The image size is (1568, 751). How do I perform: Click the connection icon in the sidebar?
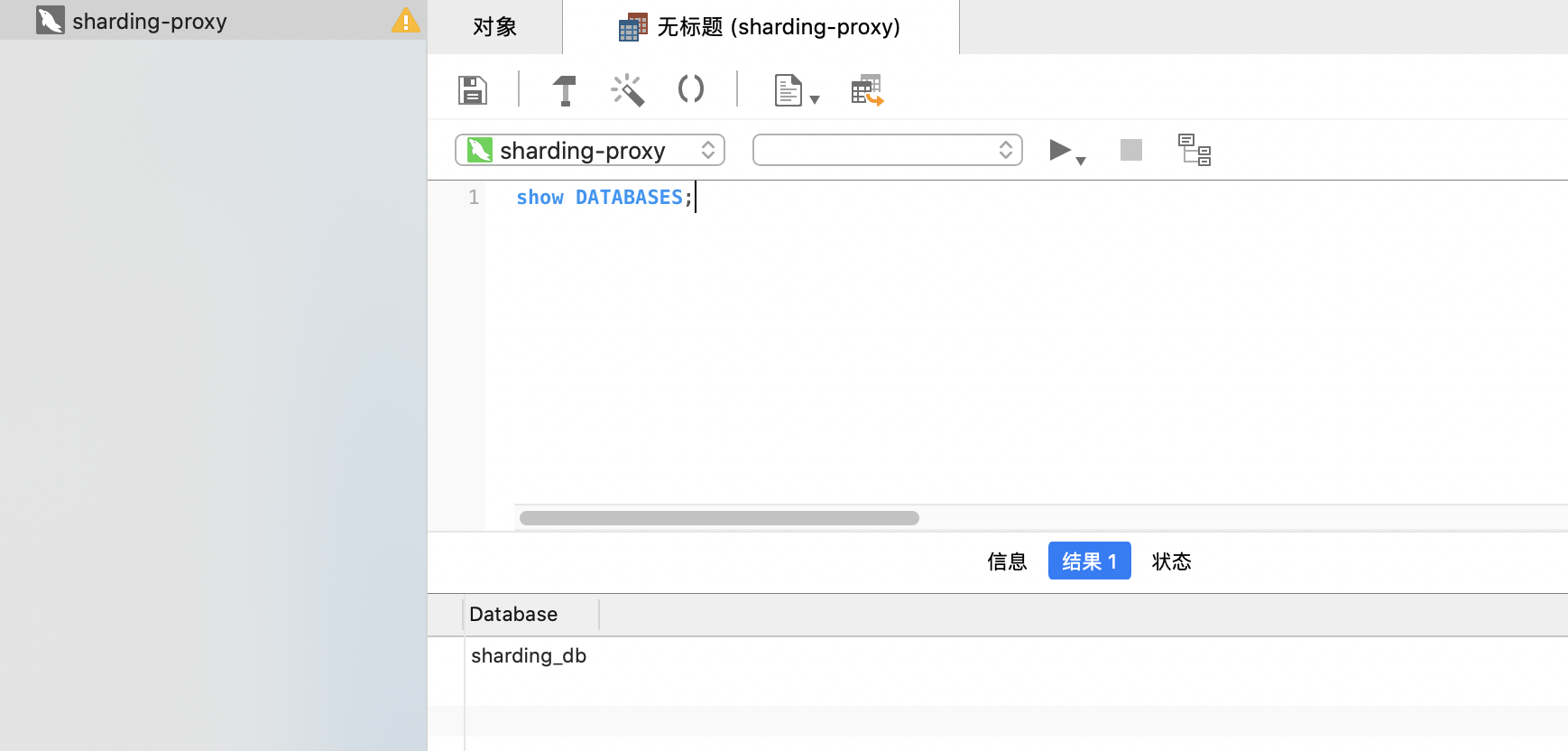(51, 20)
